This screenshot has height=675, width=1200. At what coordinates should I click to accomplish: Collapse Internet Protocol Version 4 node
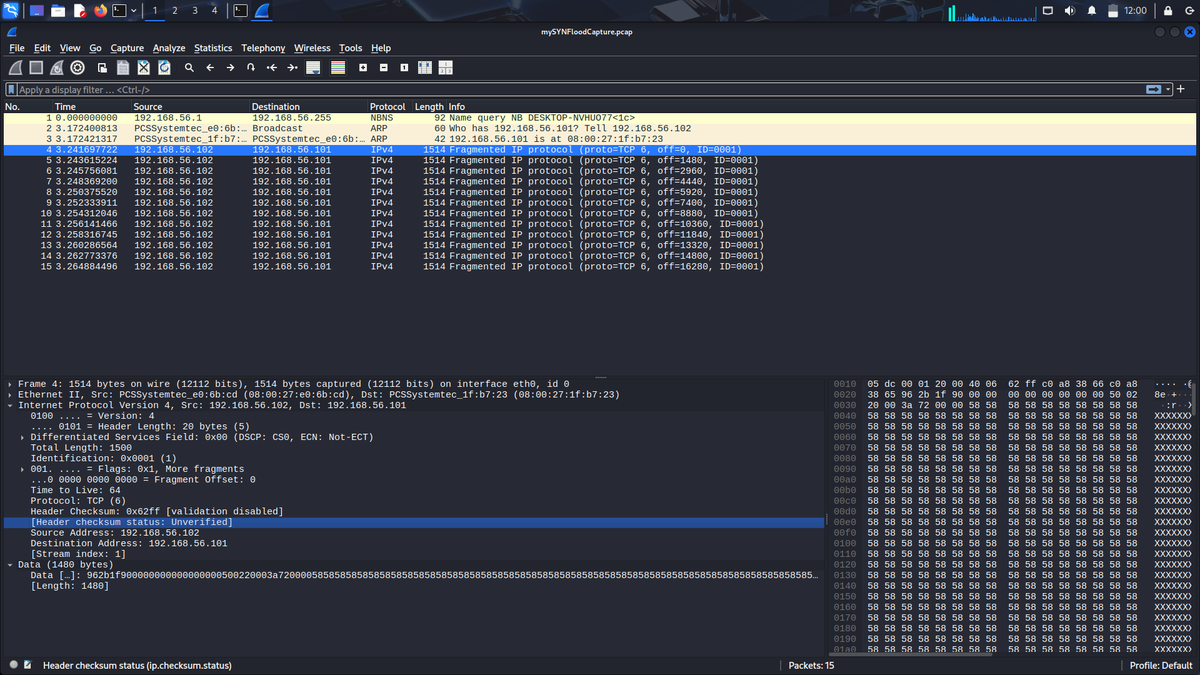[x=10, y=405]
